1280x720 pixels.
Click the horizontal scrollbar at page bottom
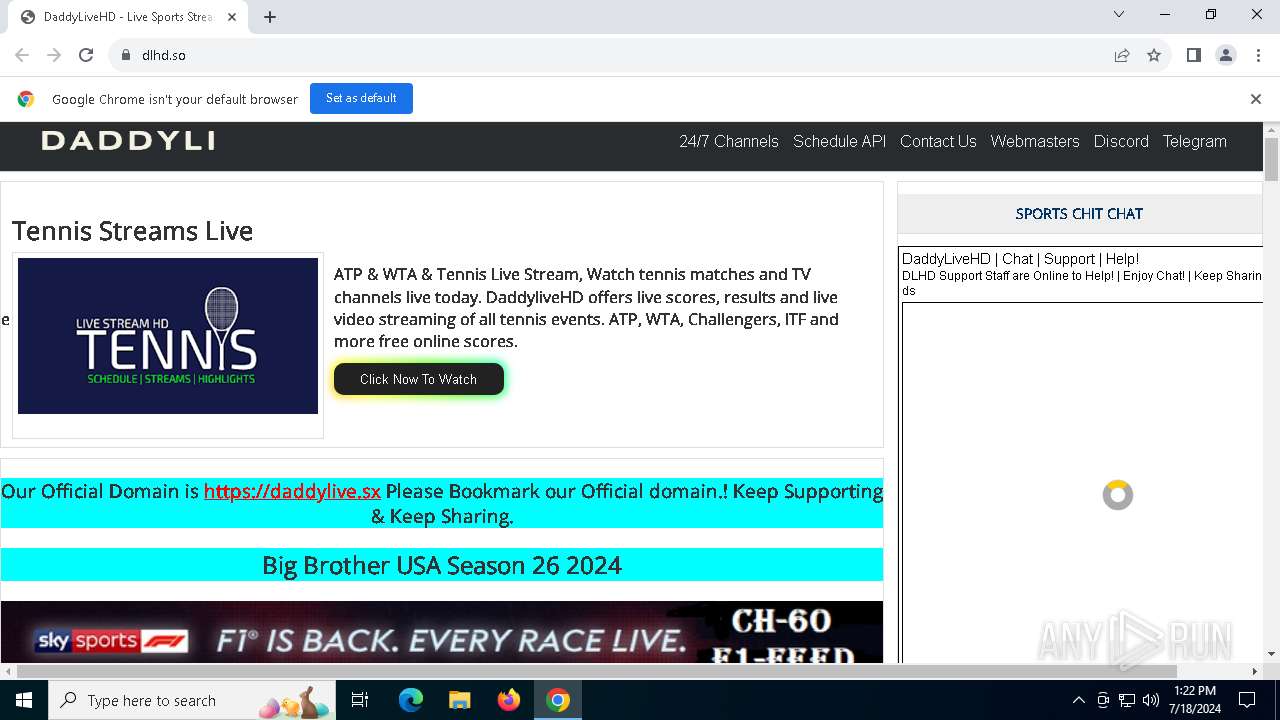[596, 671]
